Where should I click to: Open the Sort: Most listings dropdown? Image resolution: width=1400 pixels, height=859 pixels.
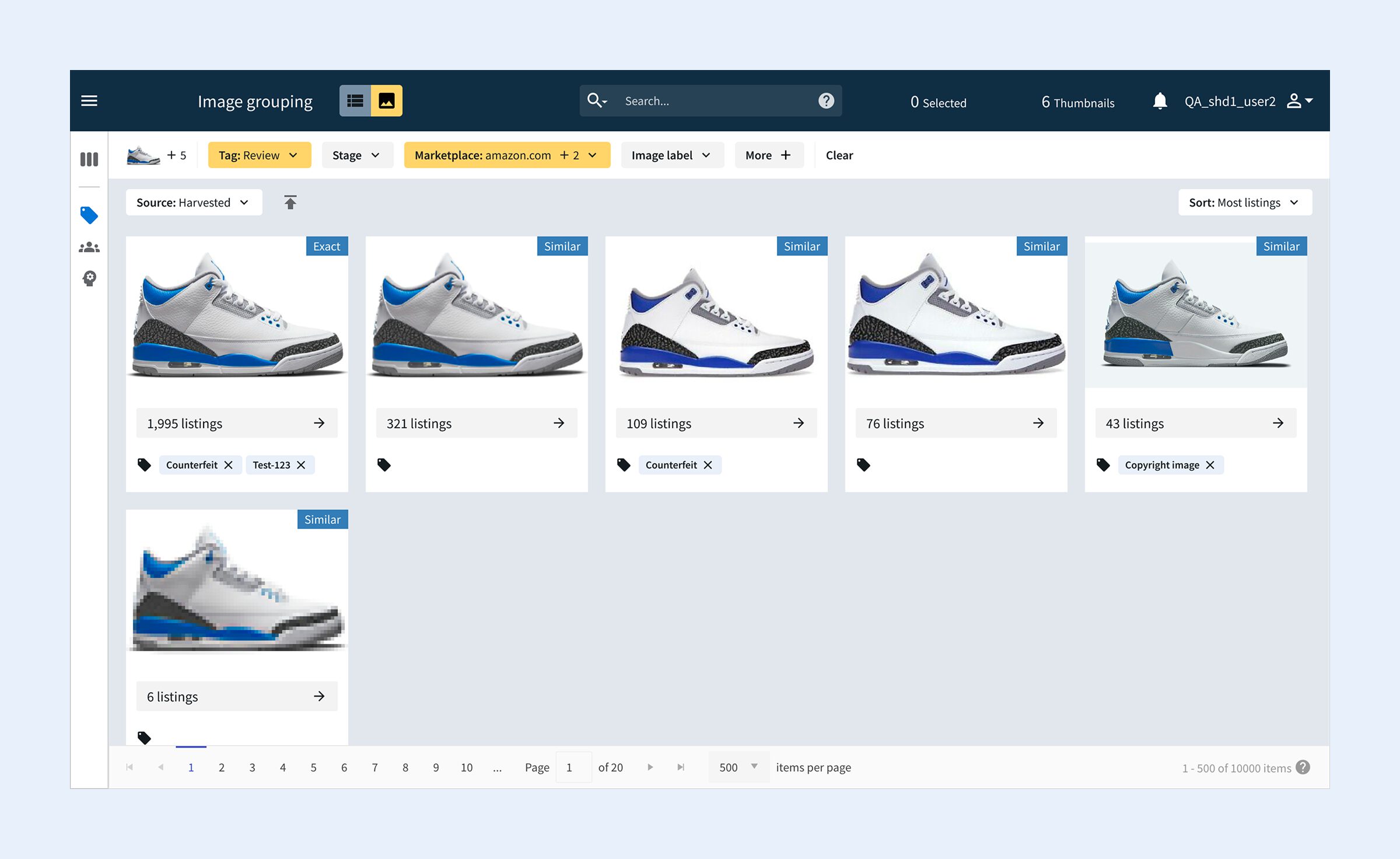click(x=1245, y=202)
